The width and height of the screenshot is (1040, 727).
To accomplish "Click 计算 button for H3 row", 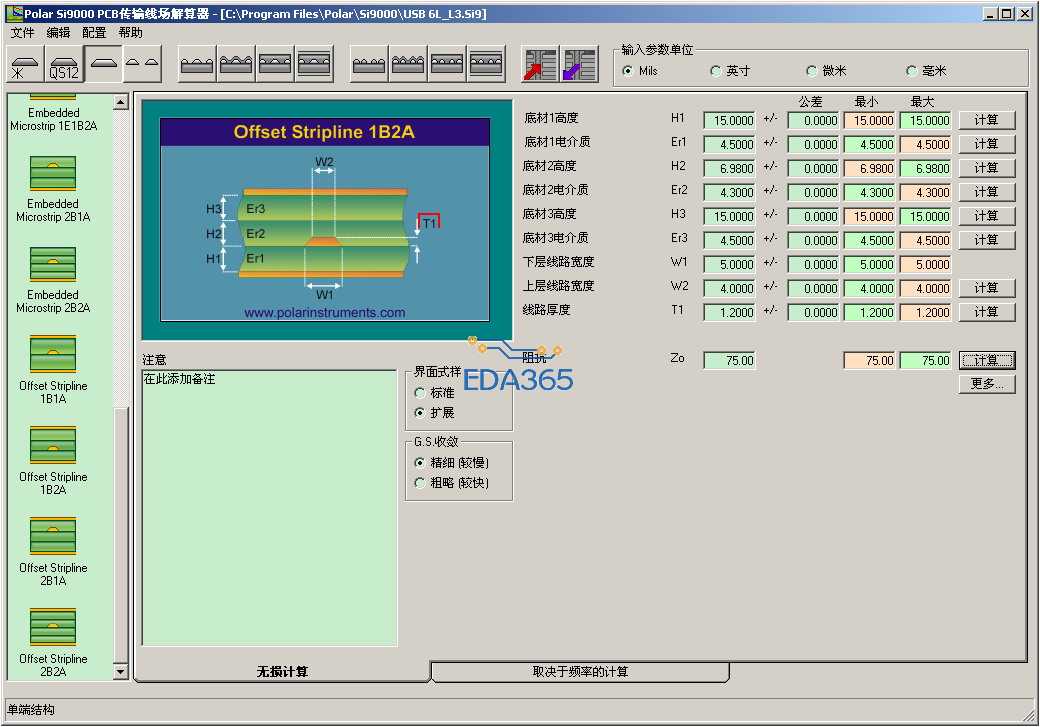I will pyautogui.click(x=986, y=216).
